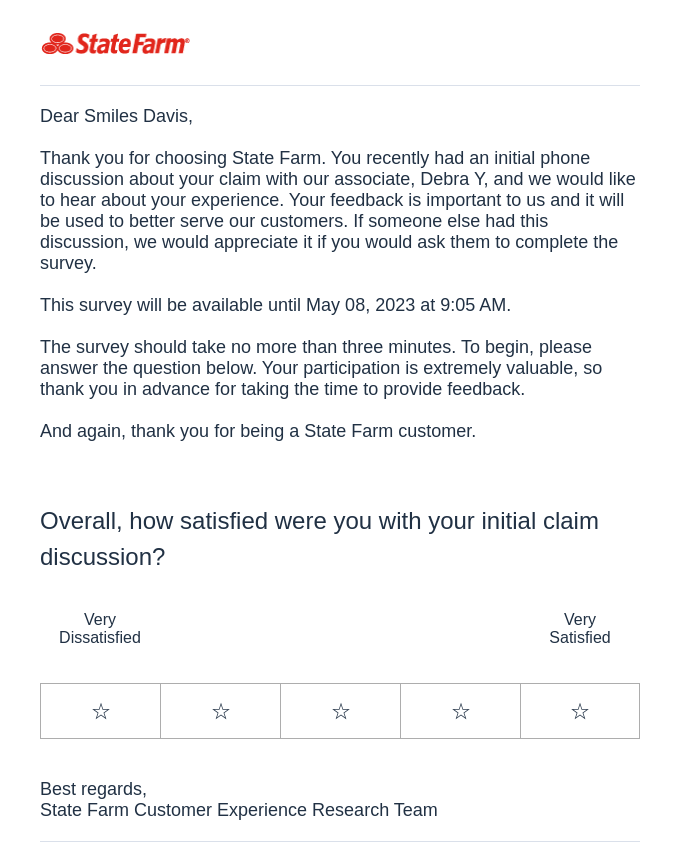Click 'Thank you for choosing State Farm' sentence

click(x=183, y=158)
